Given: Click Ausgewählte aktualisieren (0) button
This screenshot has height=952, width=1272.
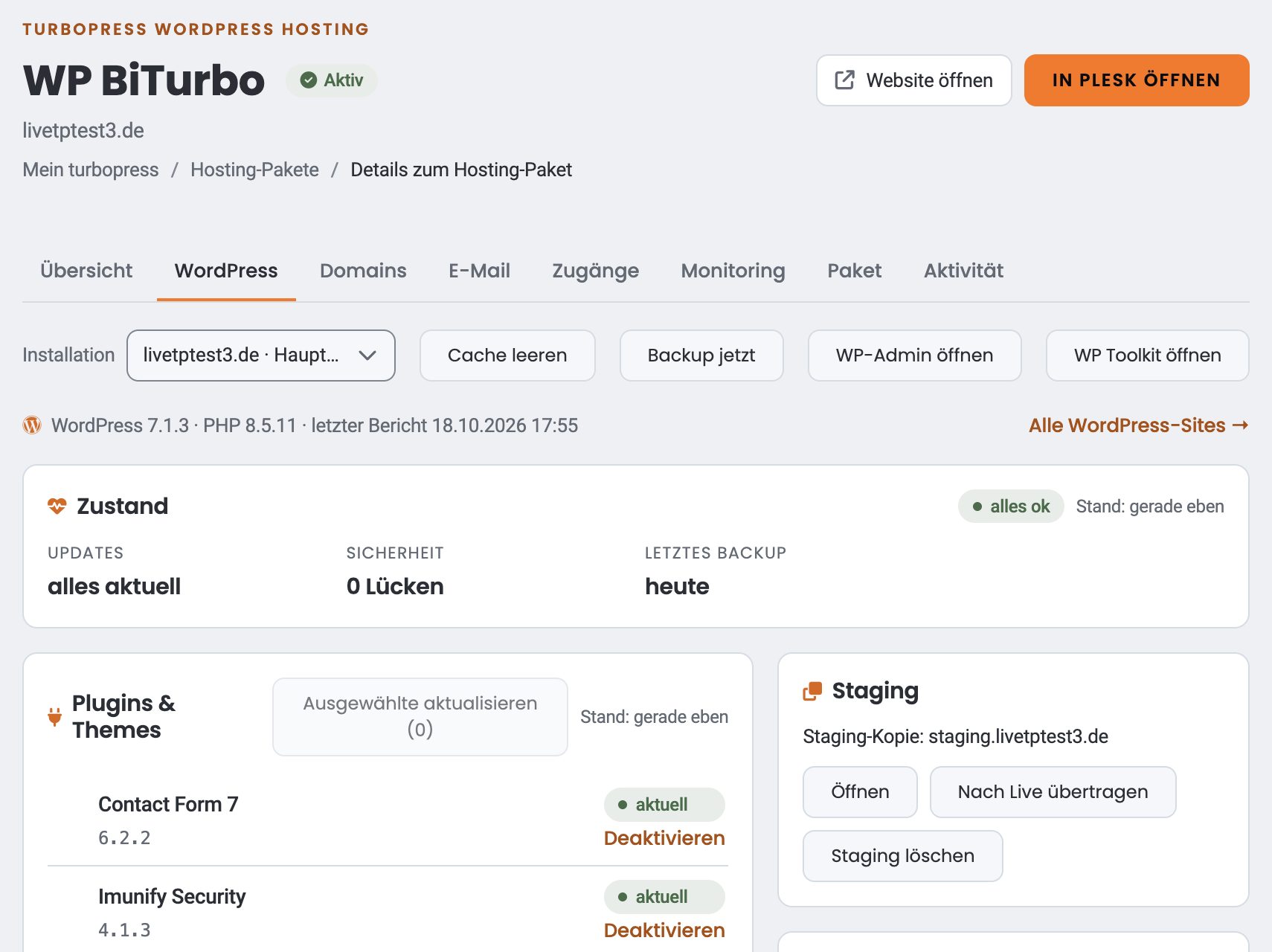Looking at the screenshot, I should click(420, 717).
